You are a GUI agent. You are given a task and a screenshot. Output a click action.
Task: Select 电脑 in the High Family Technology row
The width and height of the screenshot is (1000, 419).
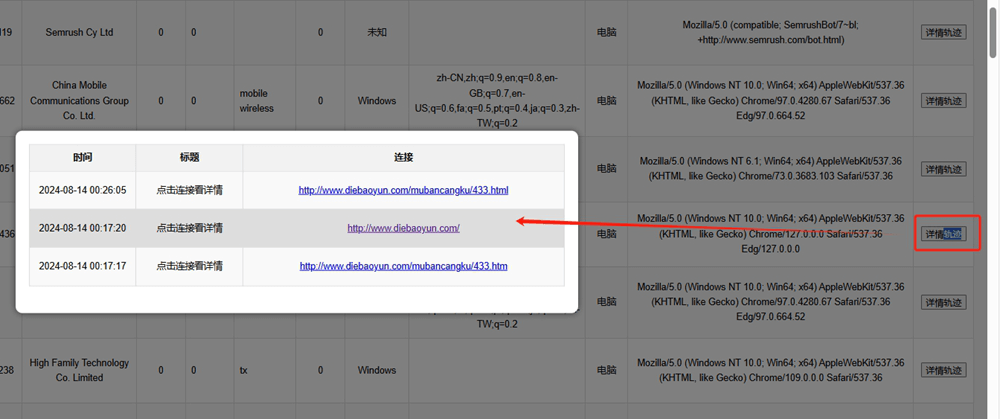coord(607,371)
